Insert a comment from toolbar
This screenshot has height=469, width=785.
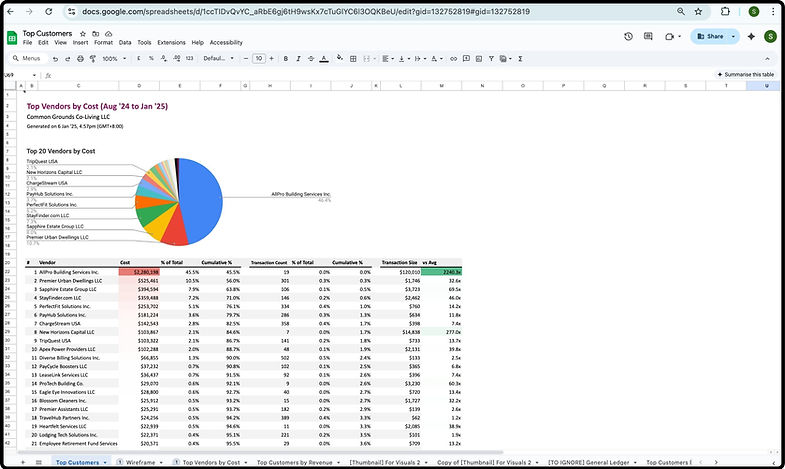tap(466, 59)
